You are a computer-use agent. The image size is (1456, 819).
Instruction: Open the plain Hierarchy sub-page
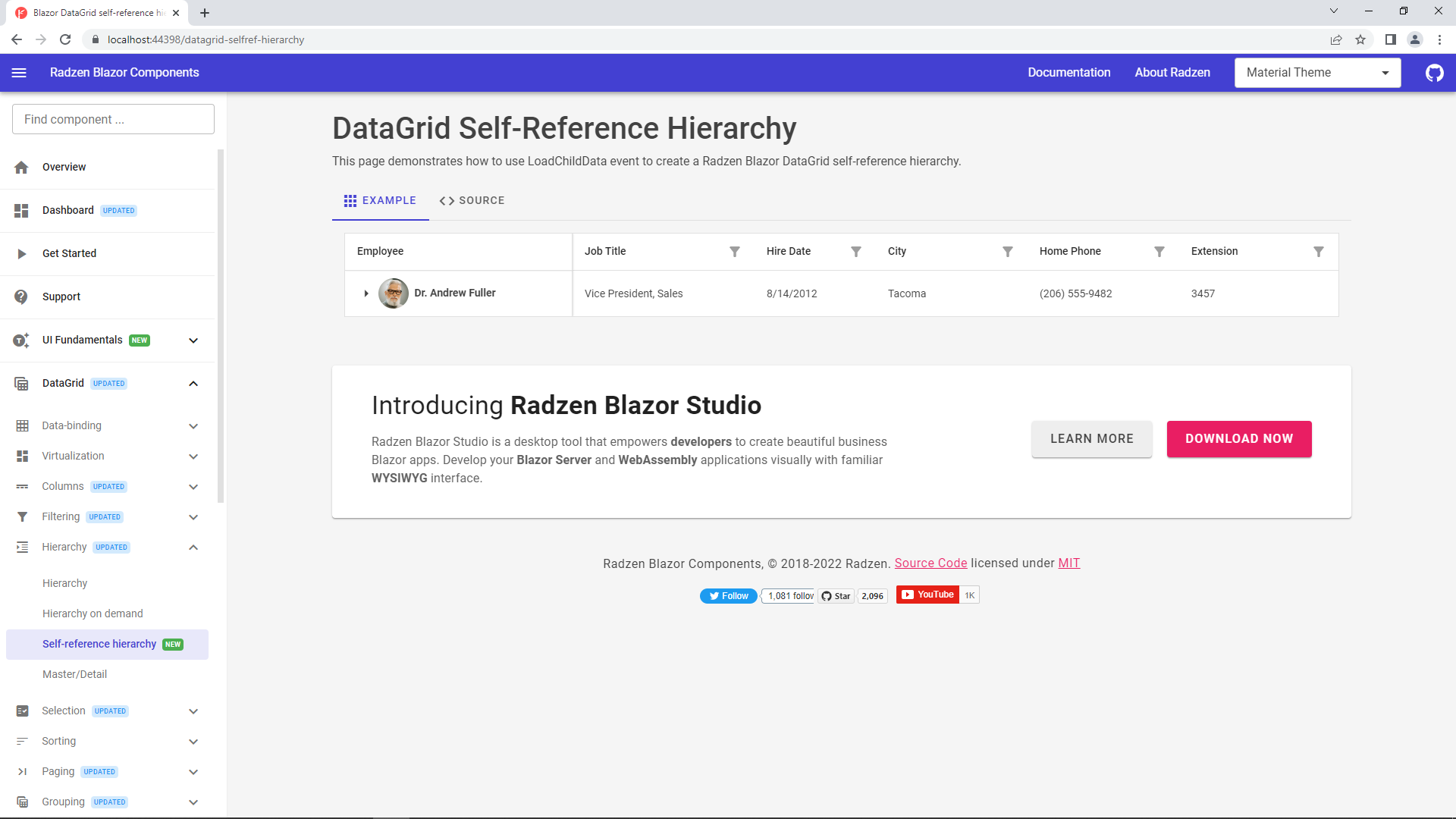[64, 584]
